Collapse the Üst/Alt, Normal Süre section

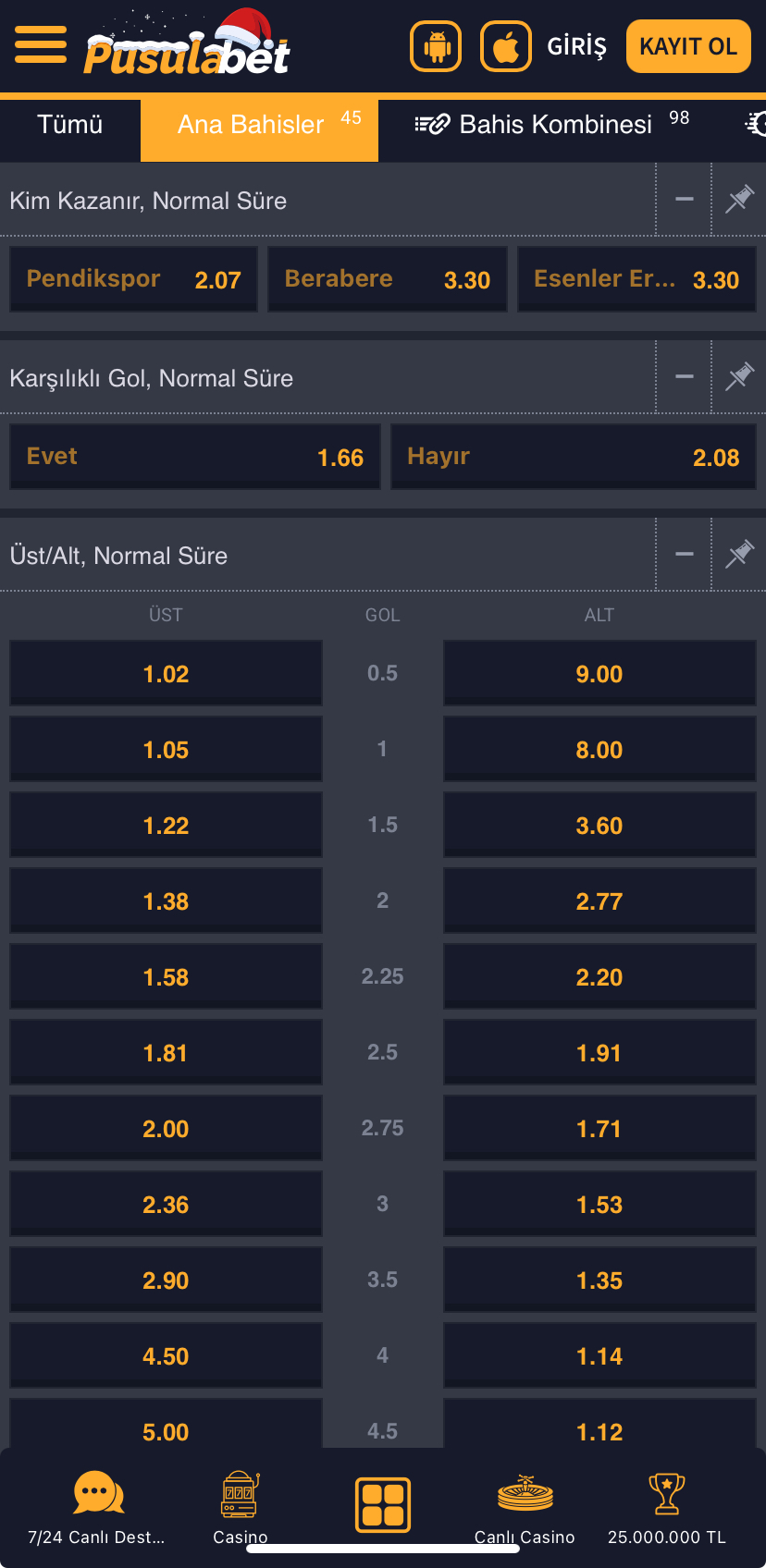point(684,554)
